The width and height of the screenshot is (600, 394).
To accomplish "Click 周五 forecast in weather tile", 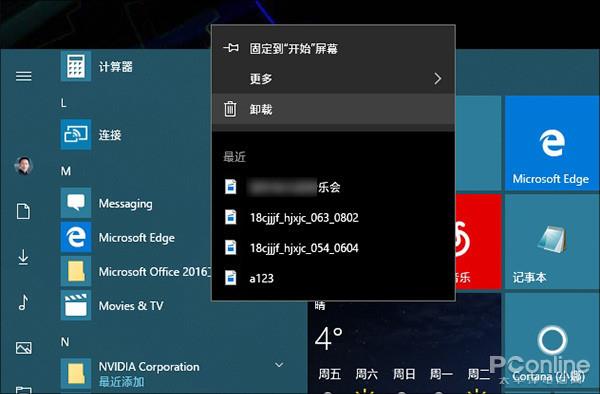I will (329, 374).
